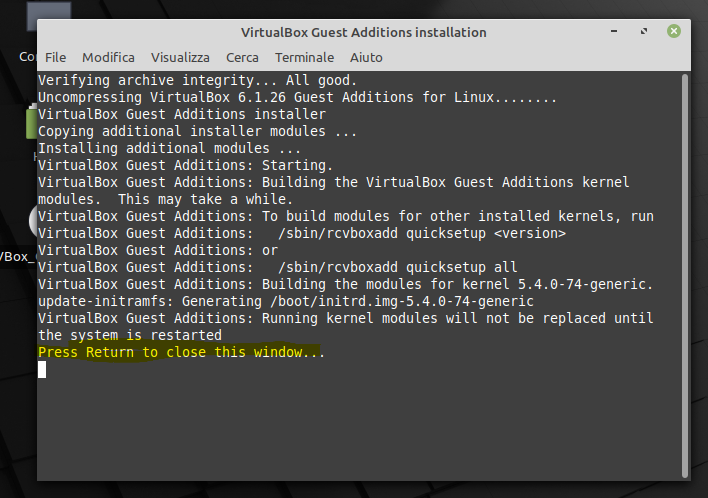Screen dimensions: 708x498
Task: Open the File menu
Action: point(56,58)
